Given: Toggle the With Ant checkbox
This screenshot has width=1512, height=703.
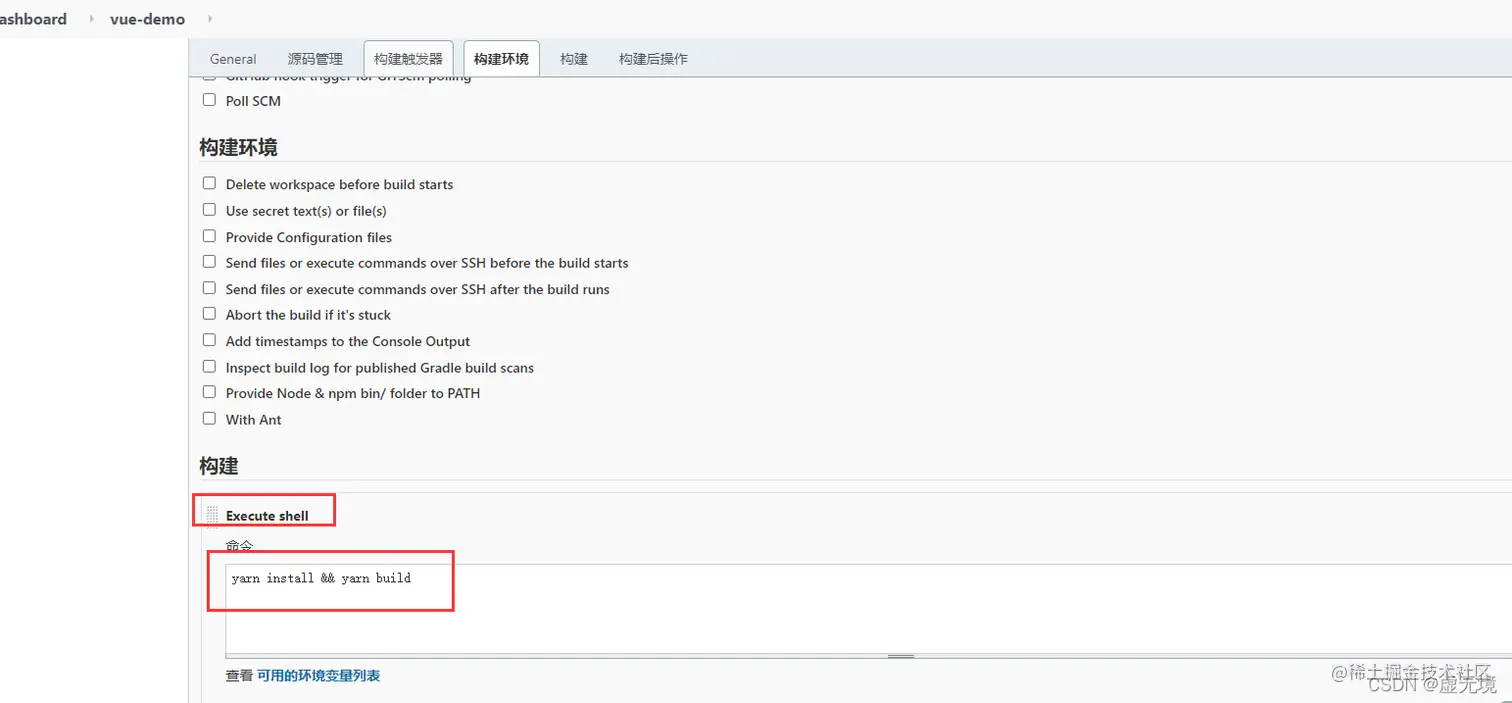Looking at the screenshot, I should (x=209, y=419).
